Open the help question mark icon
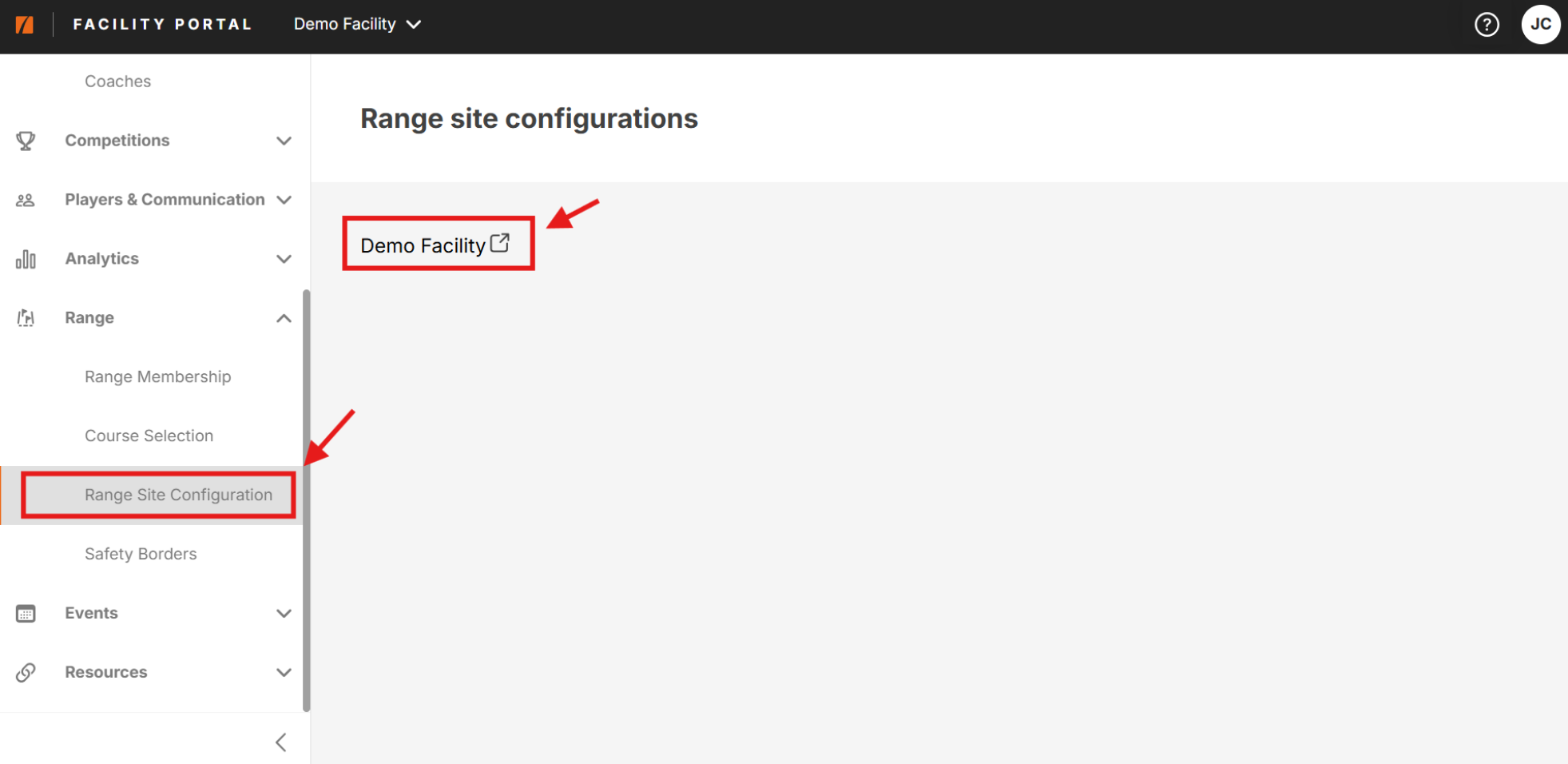The width and height of the screenshot is (1568, 764). (1487, 25)
